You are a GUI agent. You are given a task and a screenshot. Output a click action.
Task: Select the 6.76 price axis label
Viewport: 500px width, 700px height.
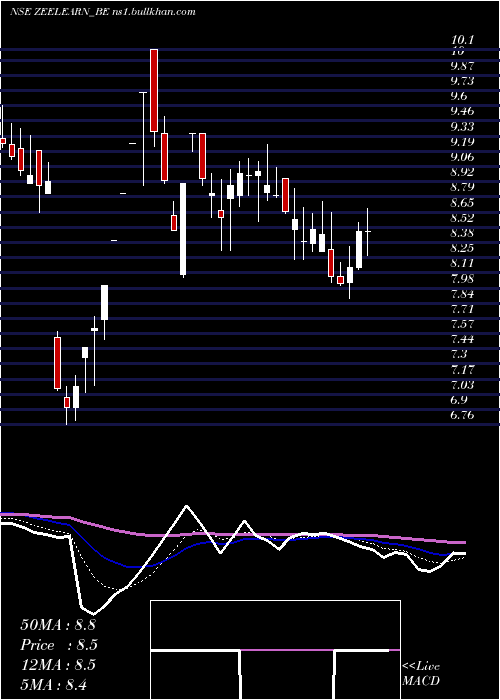coord(462,415)
